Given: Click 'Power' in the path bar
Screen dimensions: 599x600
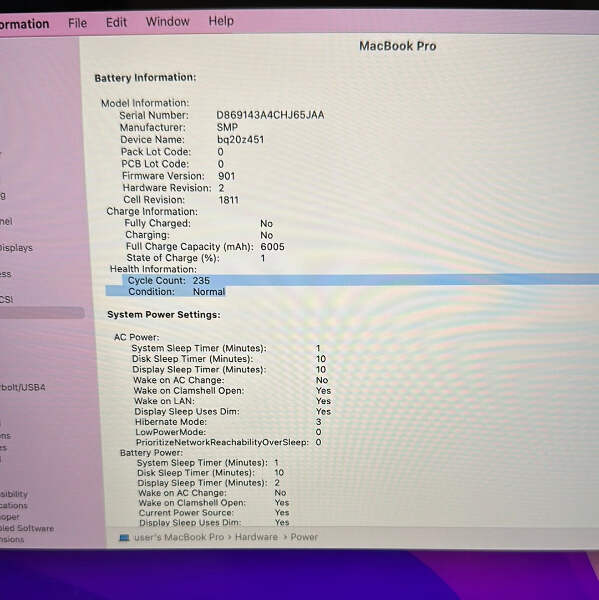Looking at the screenshot, I should pos(304,537).
